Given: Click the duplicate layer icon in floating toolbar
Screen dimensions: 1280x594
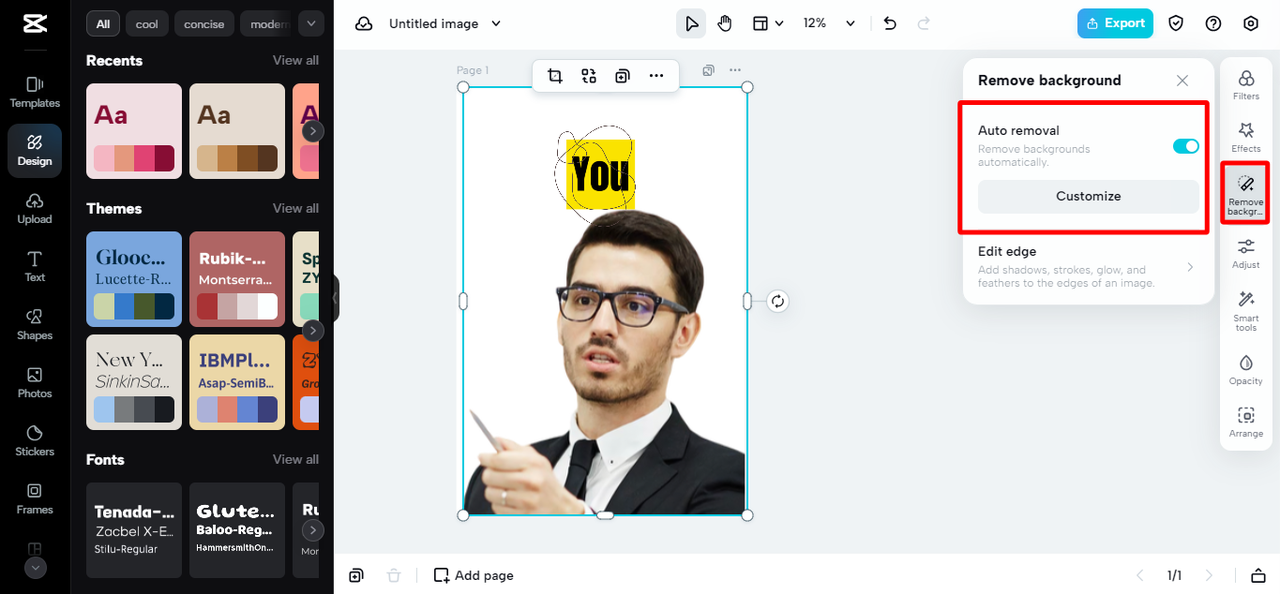Looking at the screenshot, I should [622, 75].
